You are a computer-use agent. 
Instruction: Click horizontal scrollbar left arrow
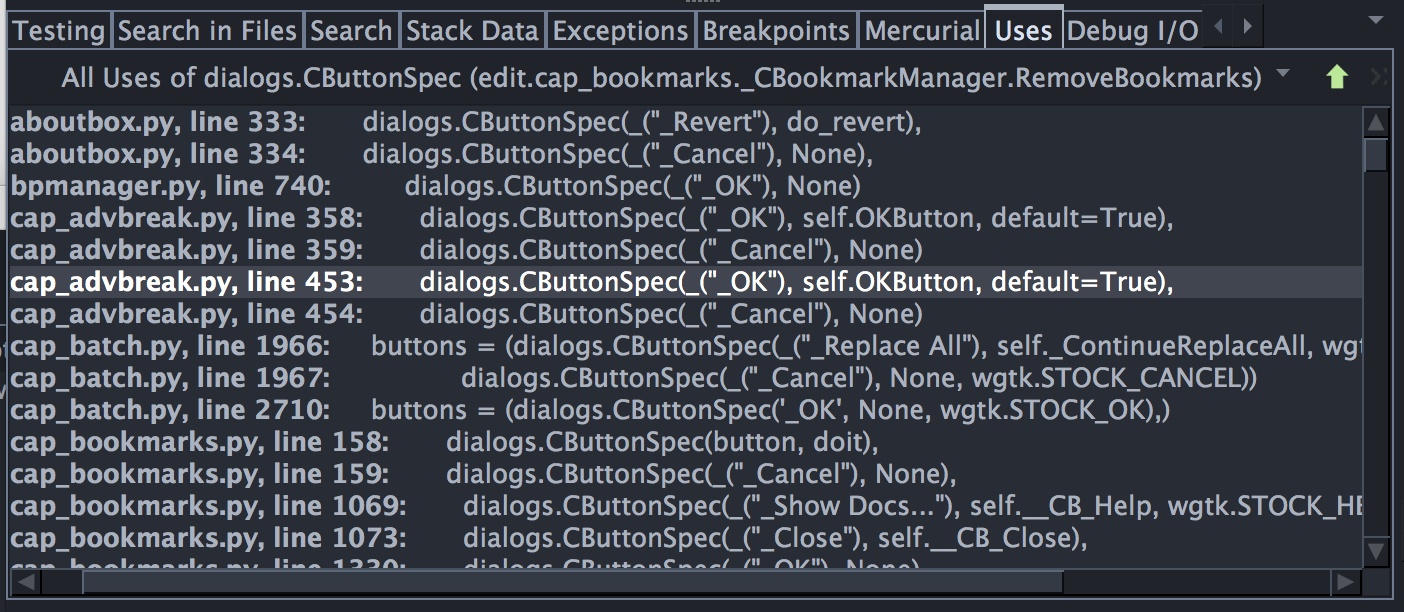click(24, 581)
